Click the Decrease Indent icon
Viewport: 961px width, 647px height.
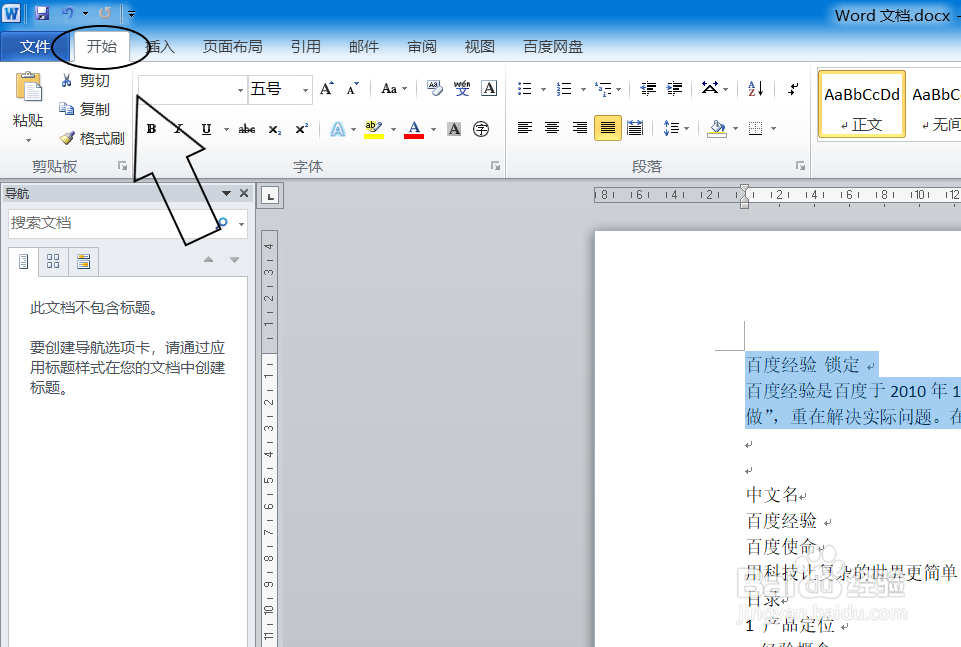[x=648, y=89]
